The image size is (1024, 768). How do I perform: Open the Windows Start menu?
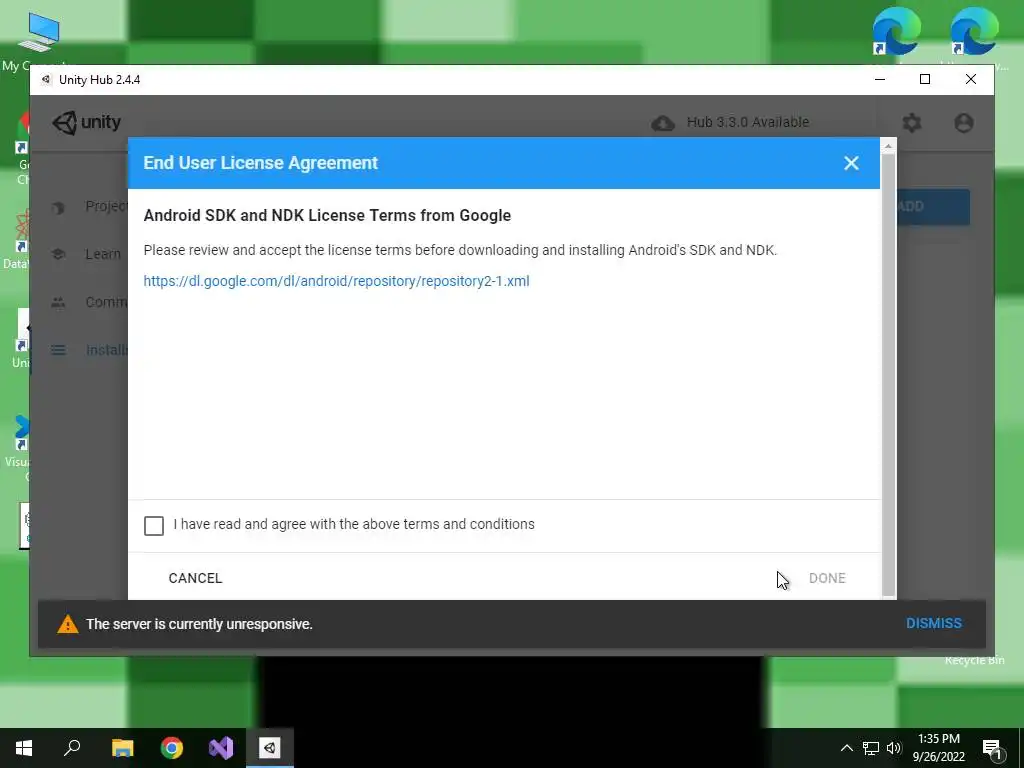click(x=24, y=748)
